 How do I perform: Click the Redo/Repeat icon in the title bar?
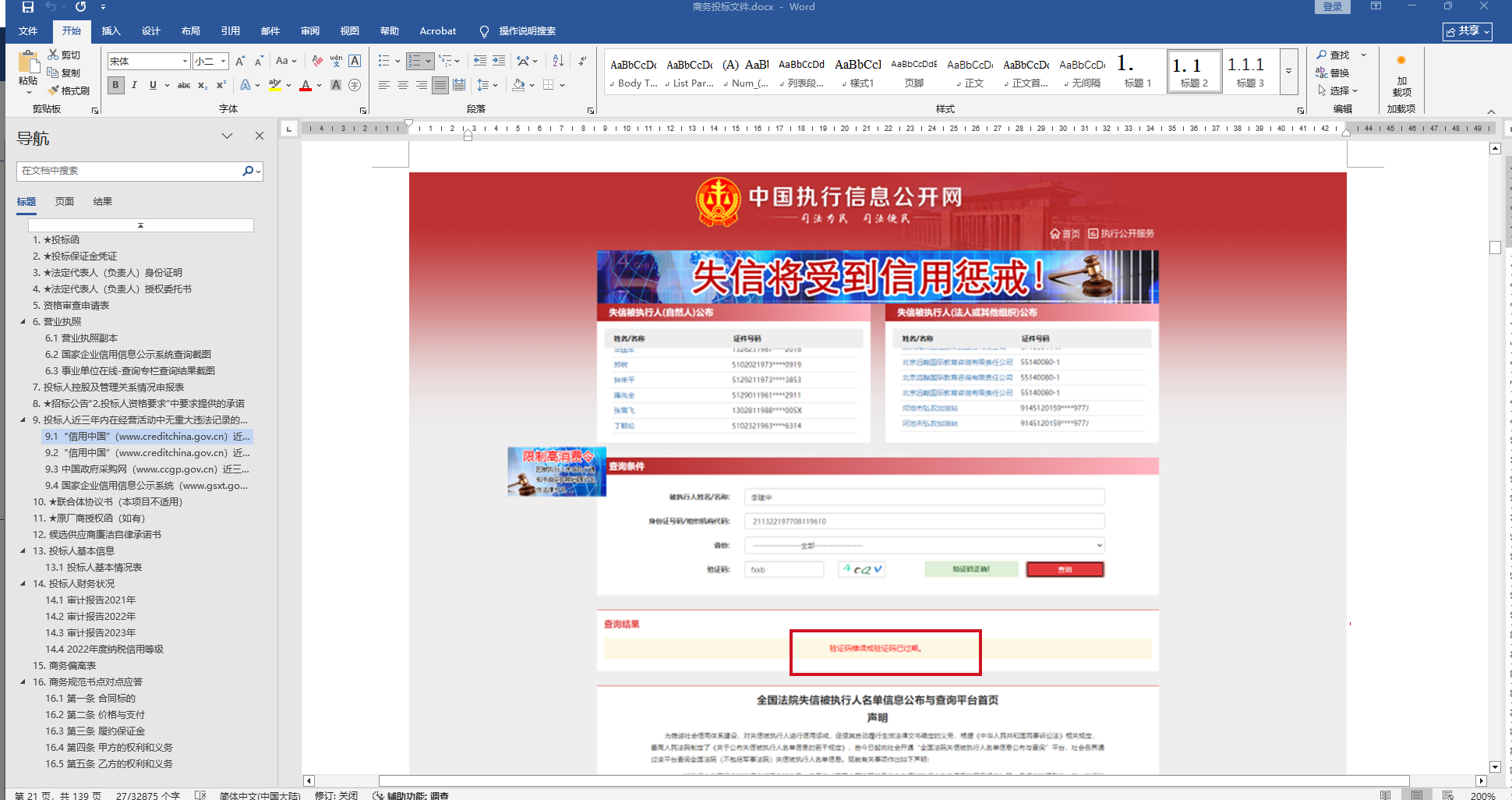click(80, 7)
